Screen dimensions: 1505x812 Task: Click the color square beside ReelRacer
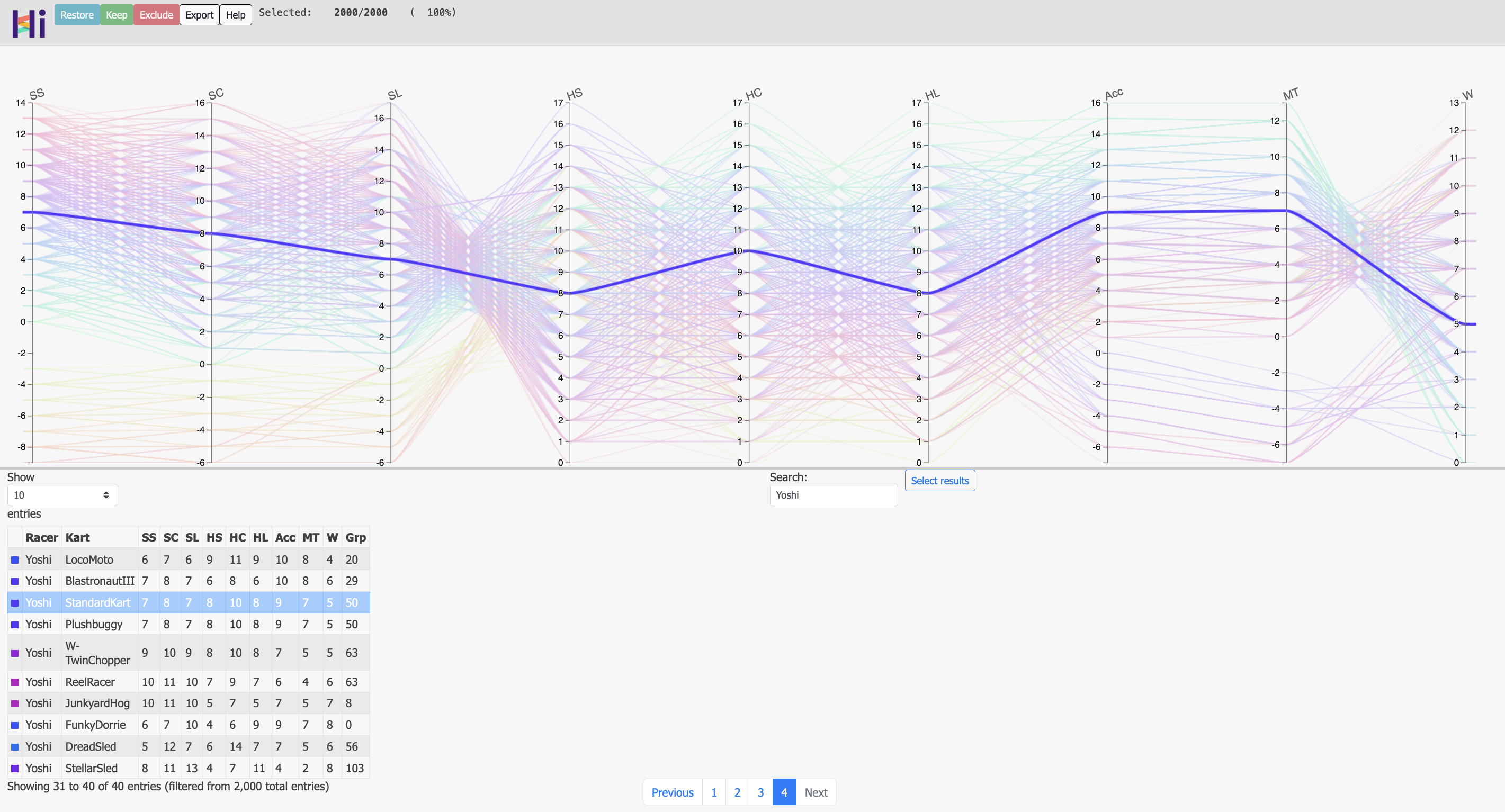pyautogui.click(x=15, y=682)
